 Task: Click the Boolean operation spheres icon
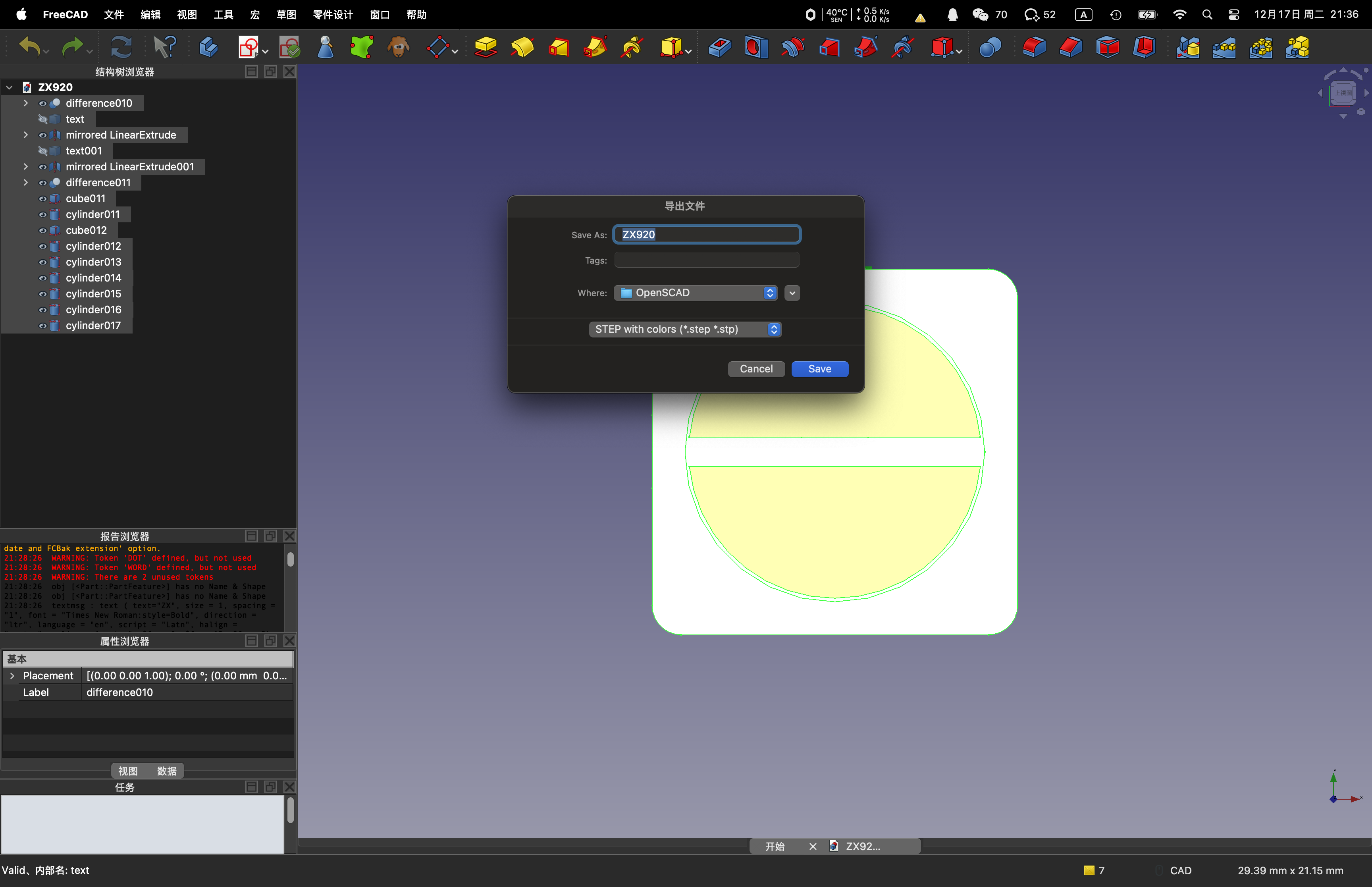(x=990, y=47)
